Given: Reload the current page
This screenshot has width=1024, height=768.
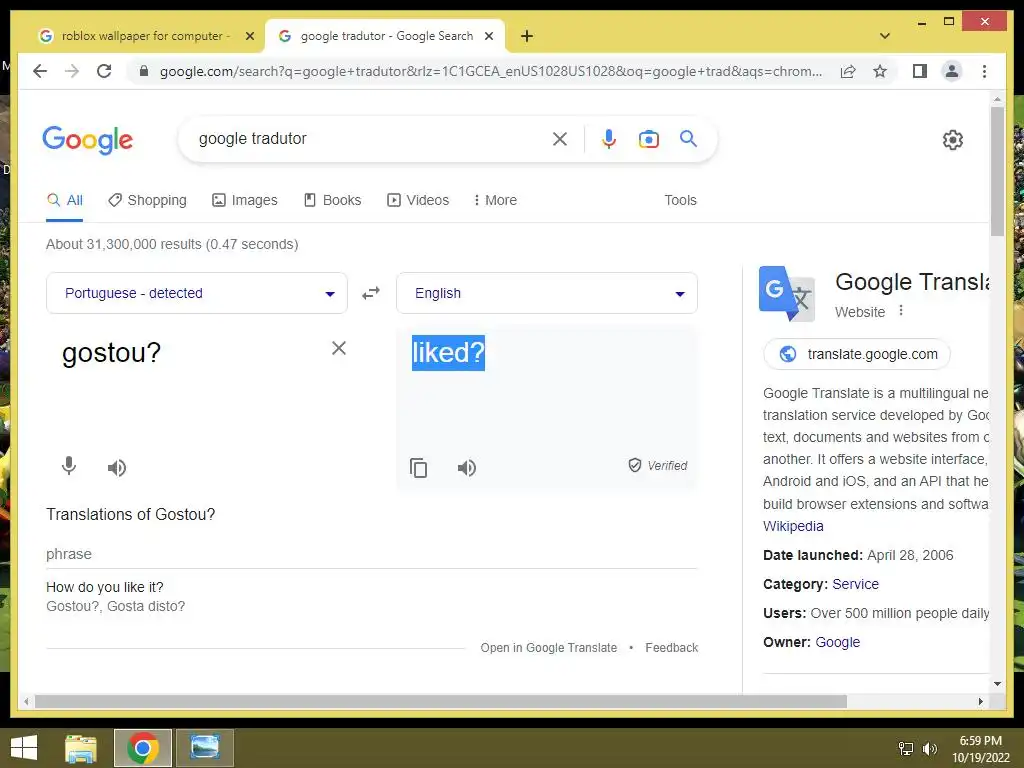Looking at the screenshot, I should click(104, 71).
